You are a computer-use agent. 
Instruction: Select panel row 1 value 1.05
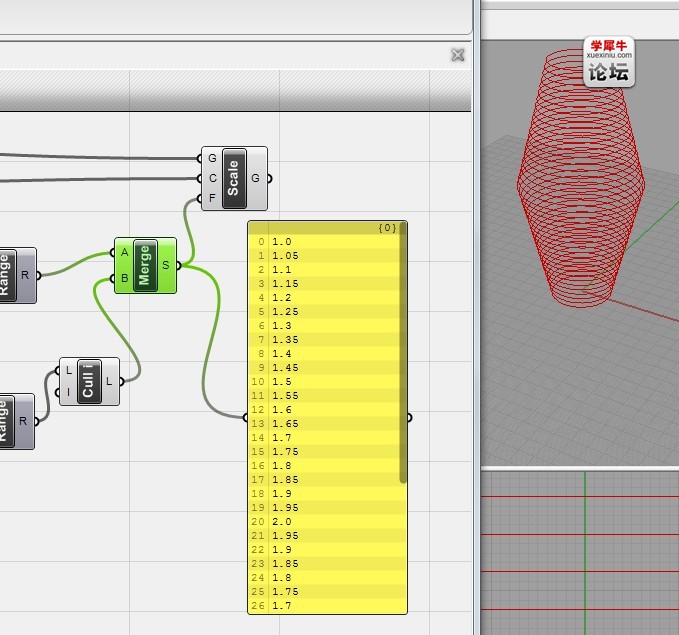click(324, 256)
